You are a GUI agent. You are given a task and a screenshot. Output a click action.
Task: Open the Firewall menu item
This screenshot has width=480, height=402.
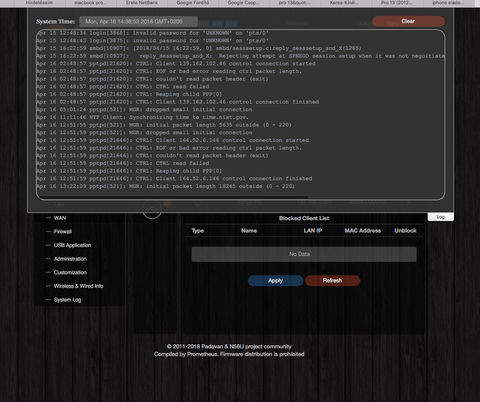click(x=63, y=232)
